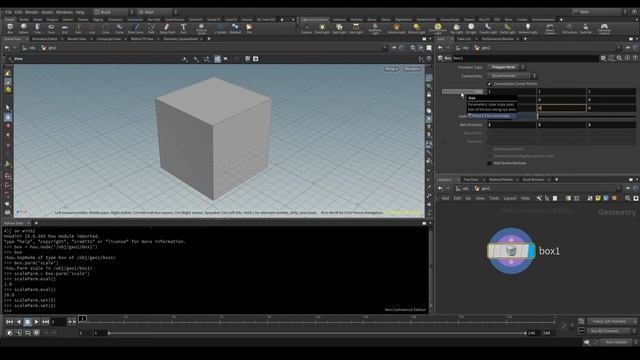Open the network editor Tools menu
This screenshot has height=360, width=640.
pyautogui.click(x=494, y=198)
